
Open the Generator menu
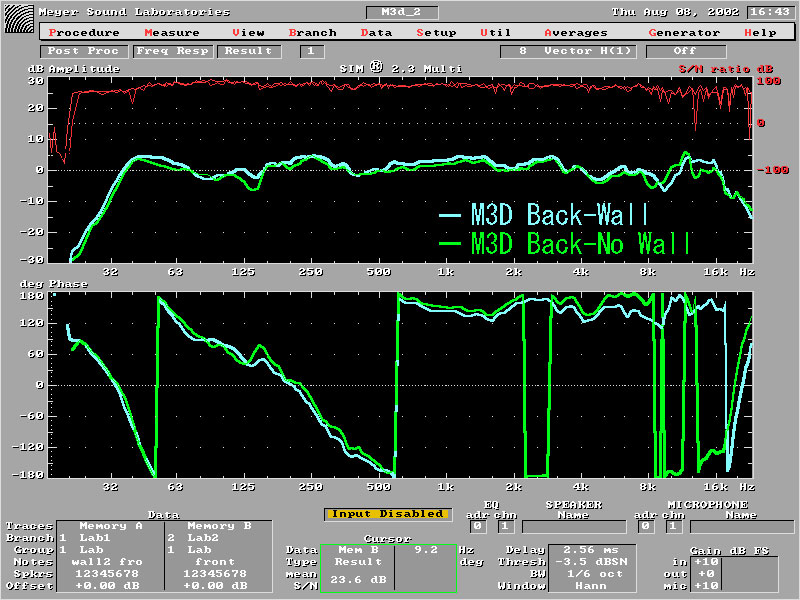(684, 33)
